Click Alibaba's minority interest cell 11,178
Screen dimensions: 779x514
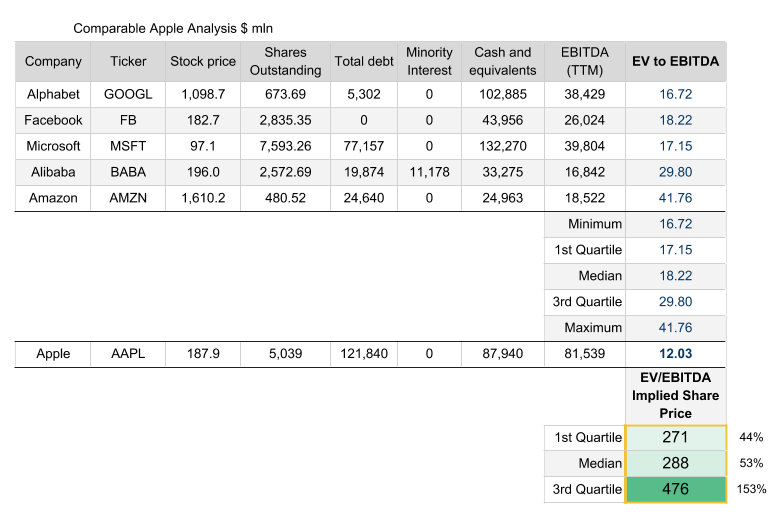[x=429, y=172]
